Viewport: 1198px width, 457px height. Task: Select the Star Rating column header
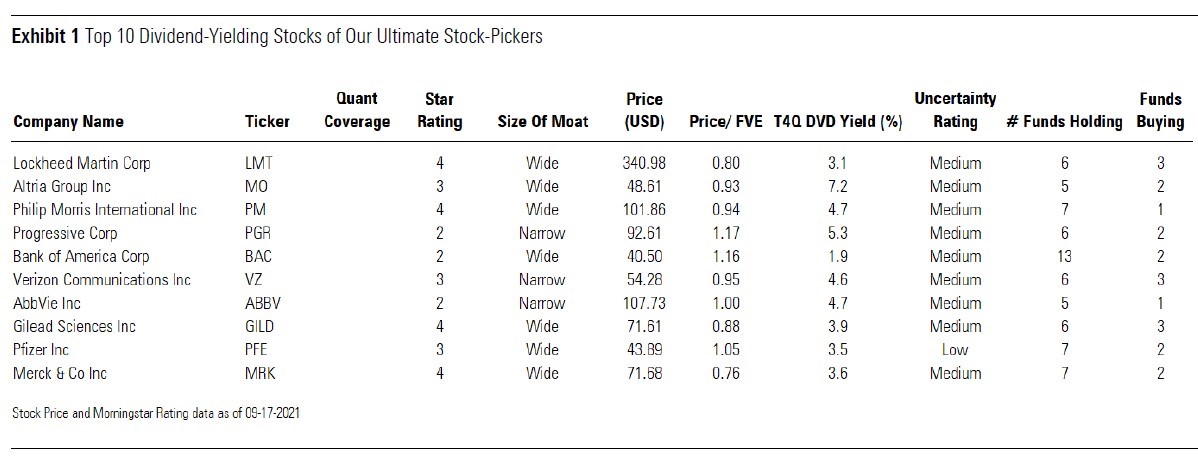tap(440, 110)
